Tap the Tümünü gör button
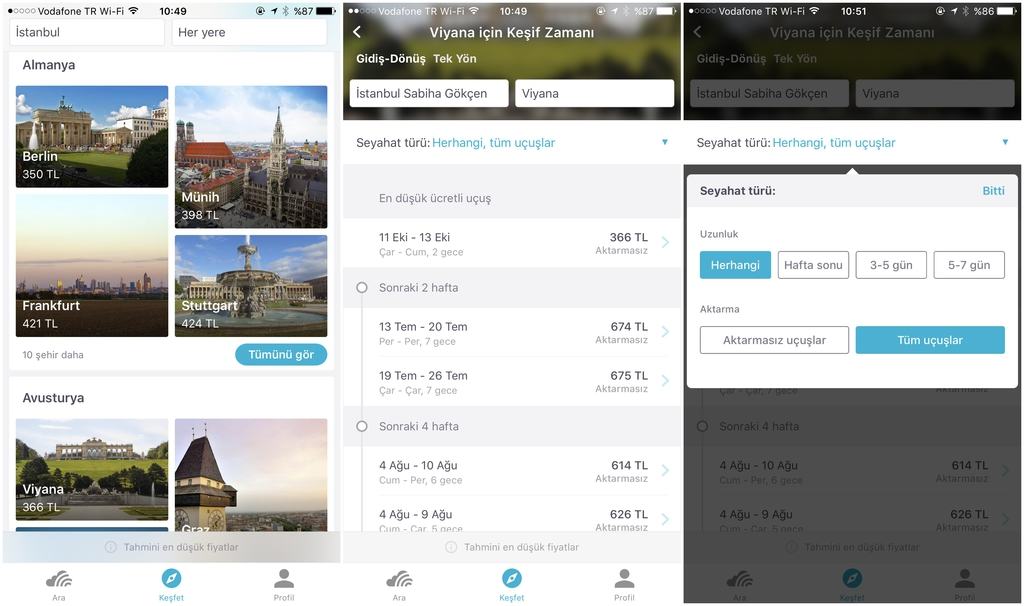Screen dimensions: 1024x606 pos(281,355)
